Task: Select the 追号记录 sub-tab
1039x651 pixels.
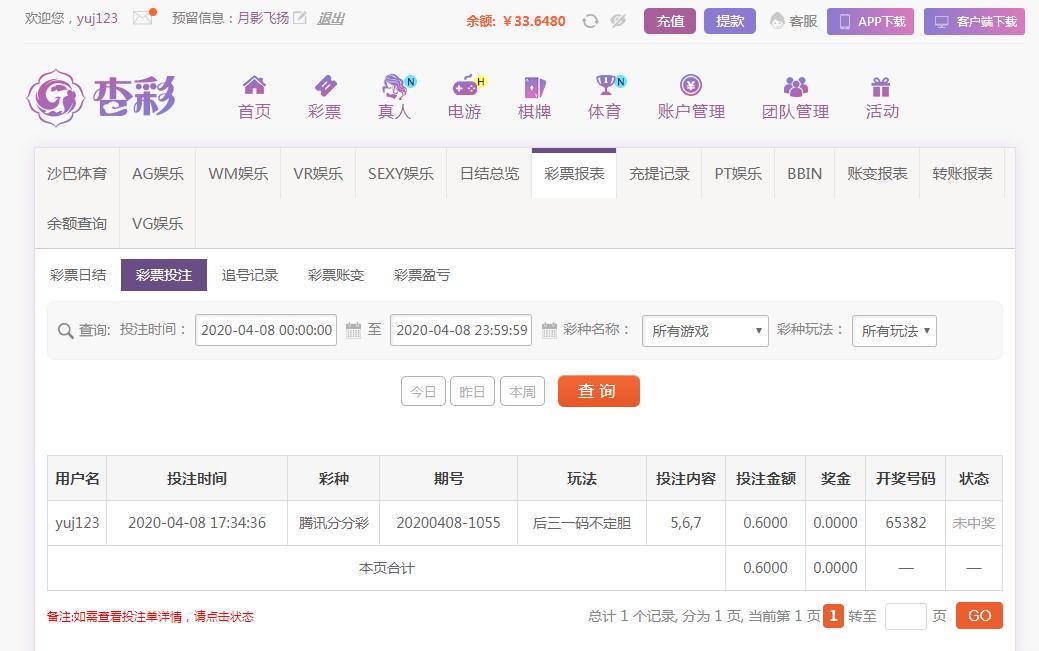Action: coord(250,275)
